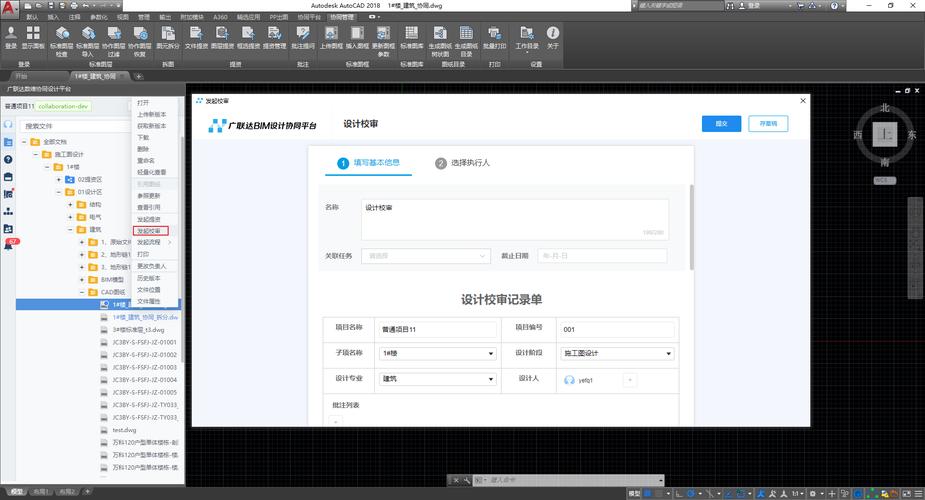Screen dimensions: 925x500
Task: Open the 设计阶段 施工图设计 dropdown
Action: [x=617, y=353]
